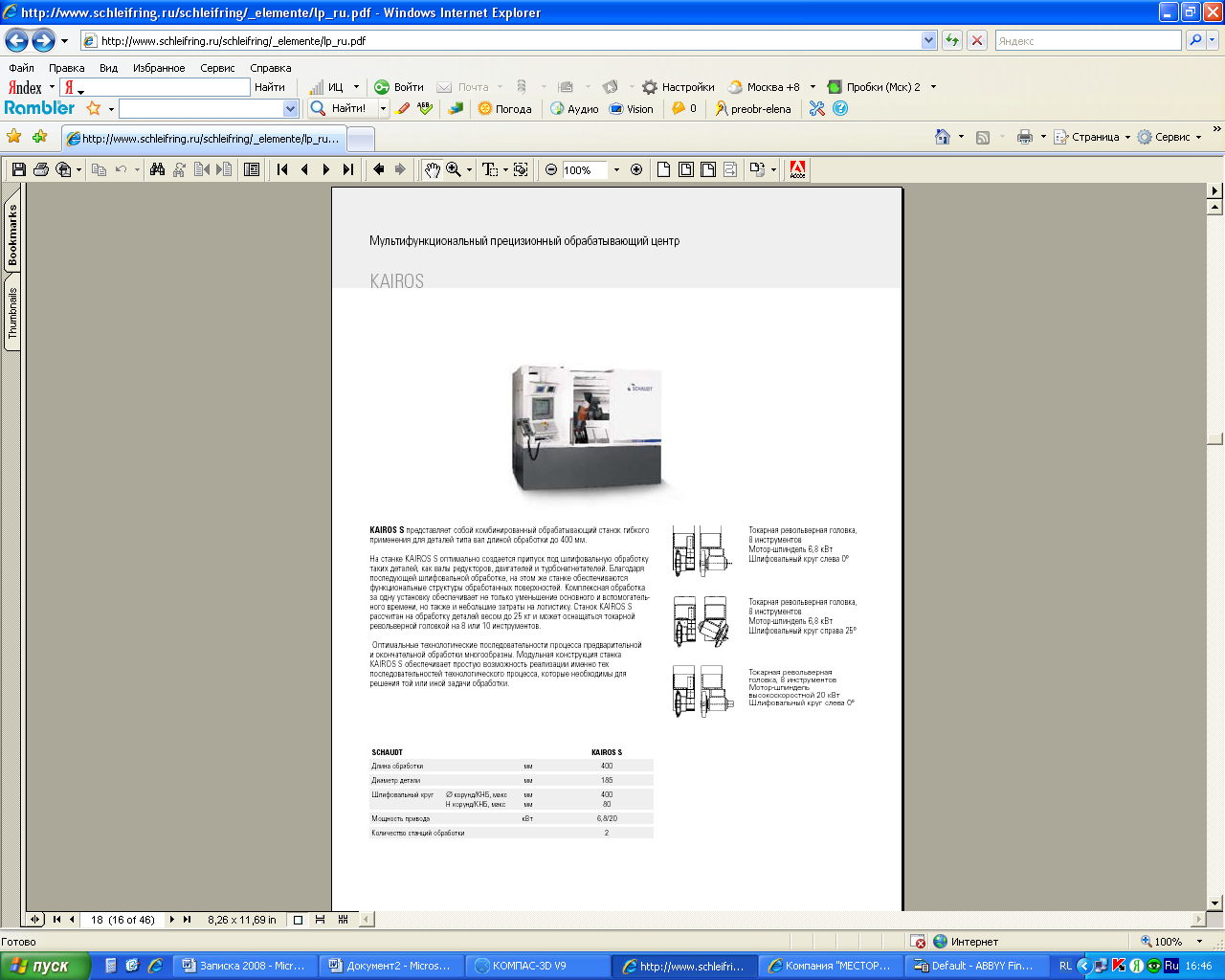Open the Файл menu
Image resolution: width=1225 pixels, height=980 pixels.
[21, 68]
